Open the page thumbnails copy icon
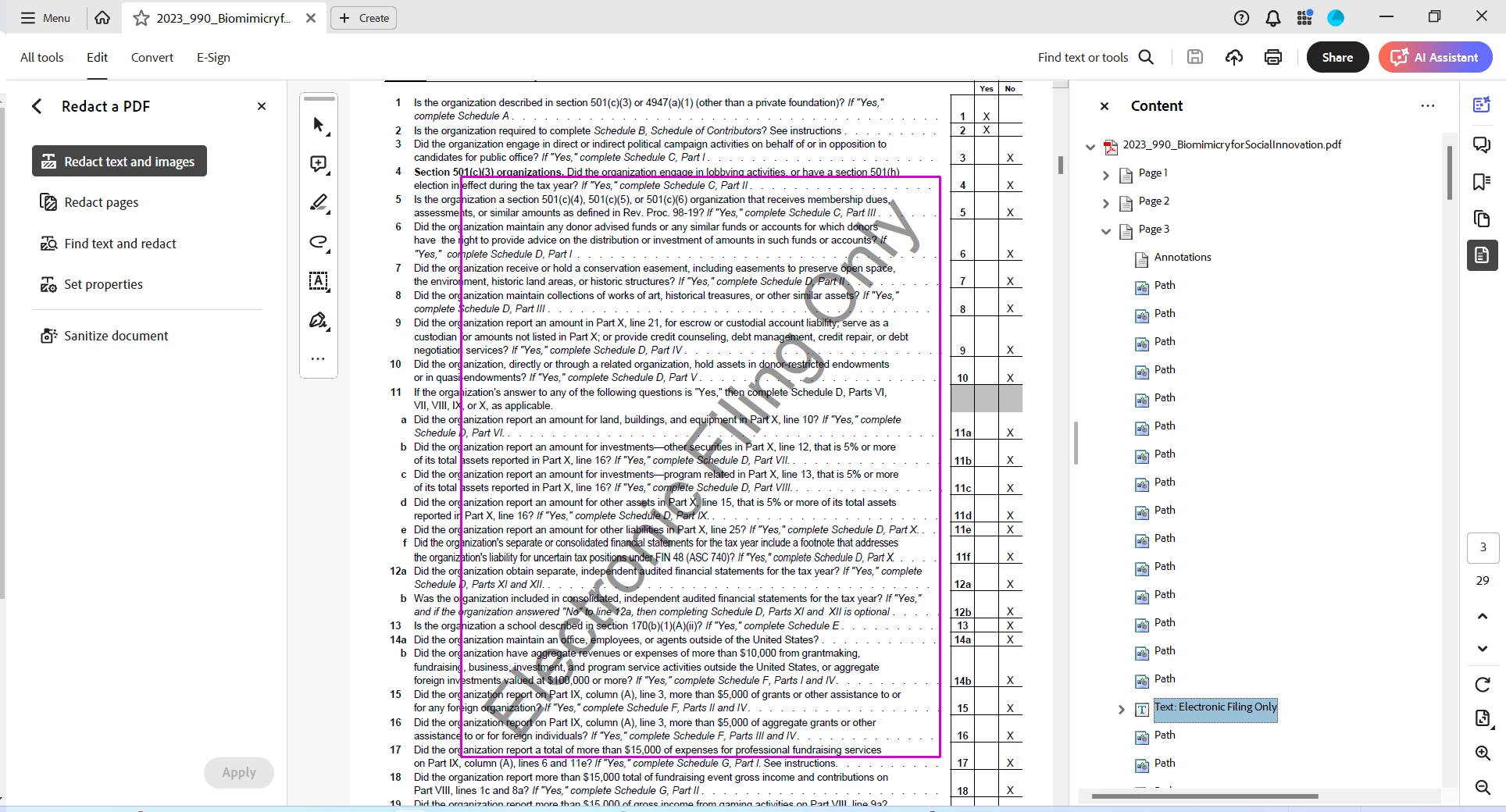1506x812 pixels. 1482,218
